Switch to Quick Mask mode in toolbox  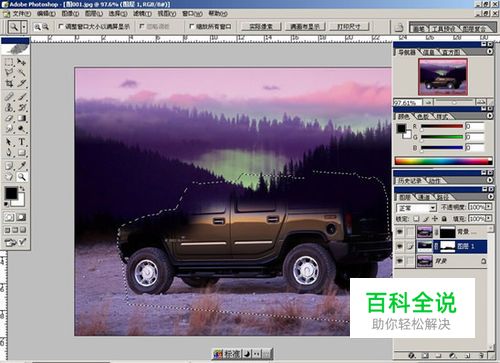pos(21,217)
